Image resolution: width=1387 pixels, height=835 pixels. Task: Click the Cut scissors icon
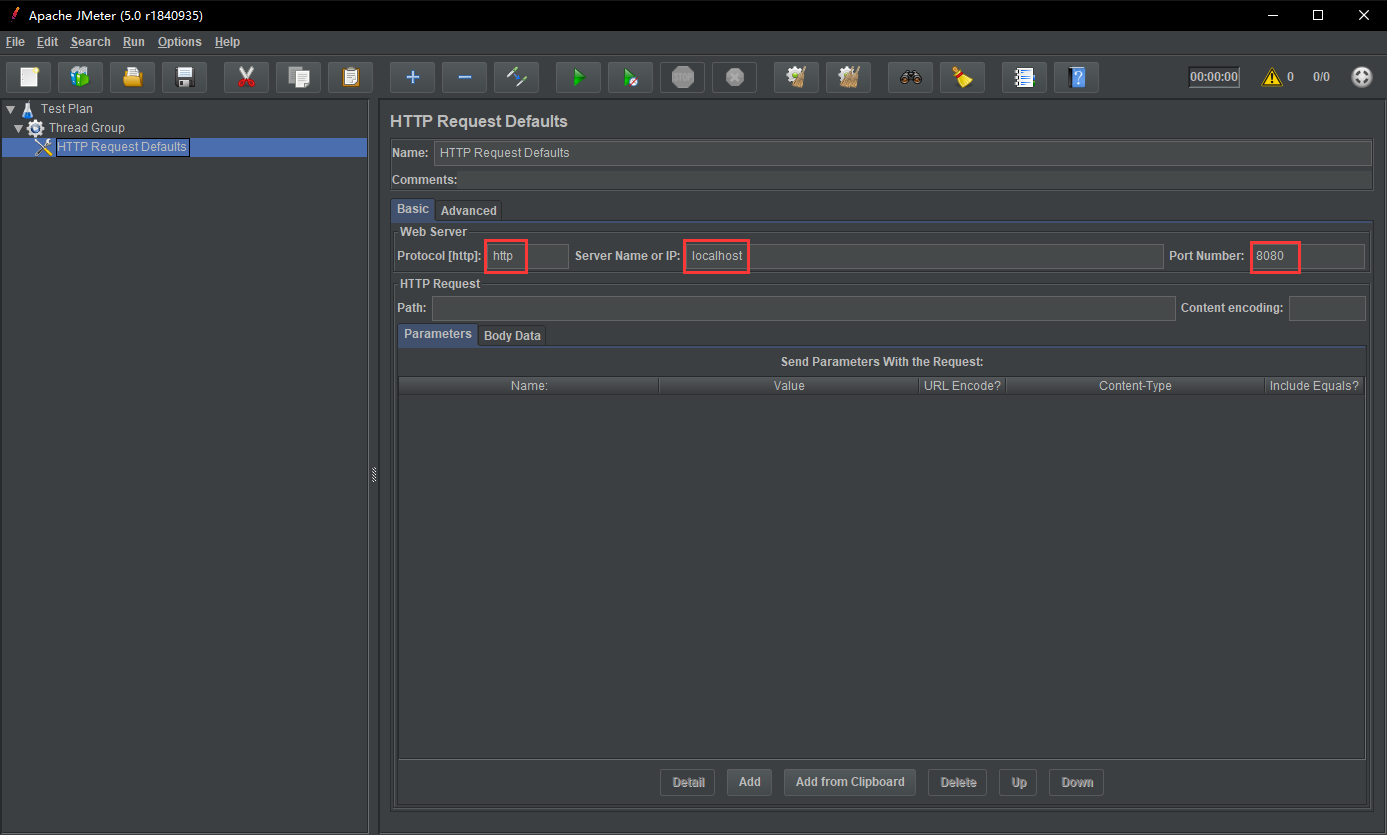(246, 77)
